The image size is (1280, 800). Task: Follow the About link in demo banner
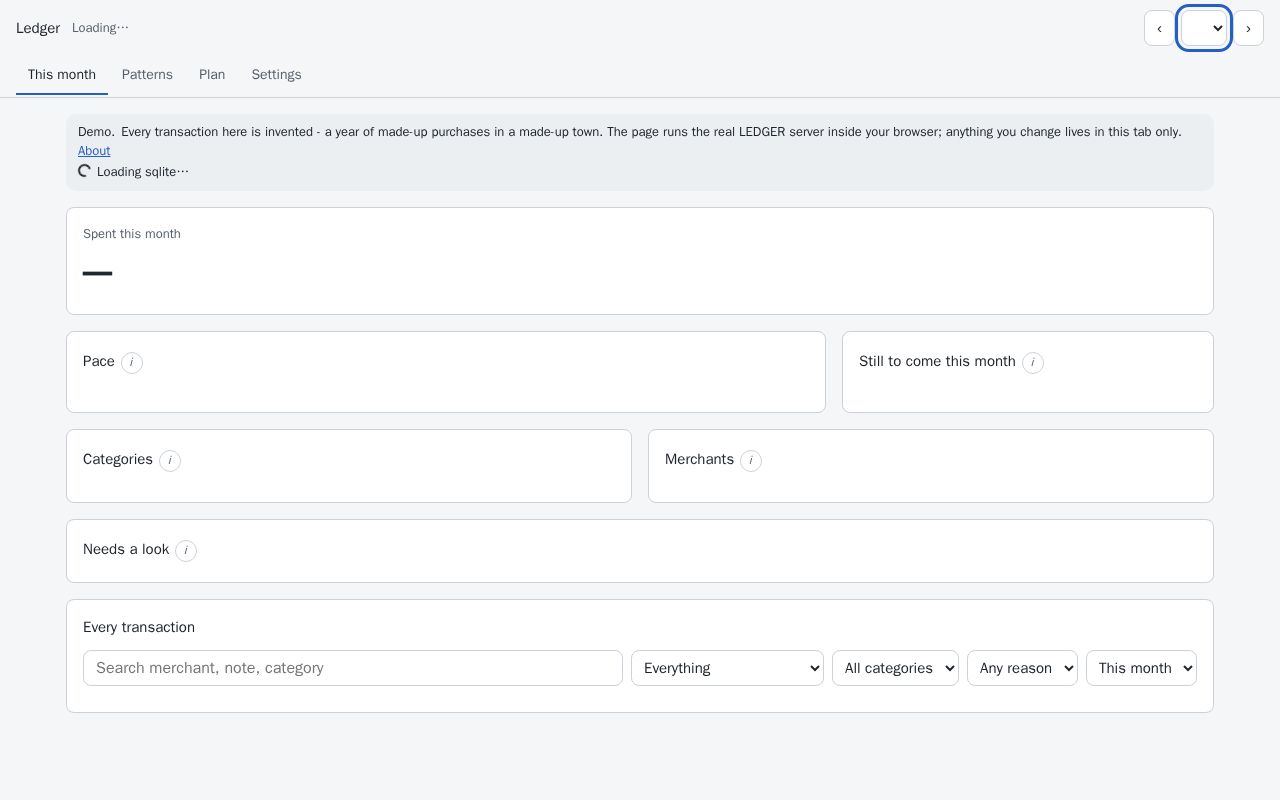pyautogui.click(x=94, y=151)
